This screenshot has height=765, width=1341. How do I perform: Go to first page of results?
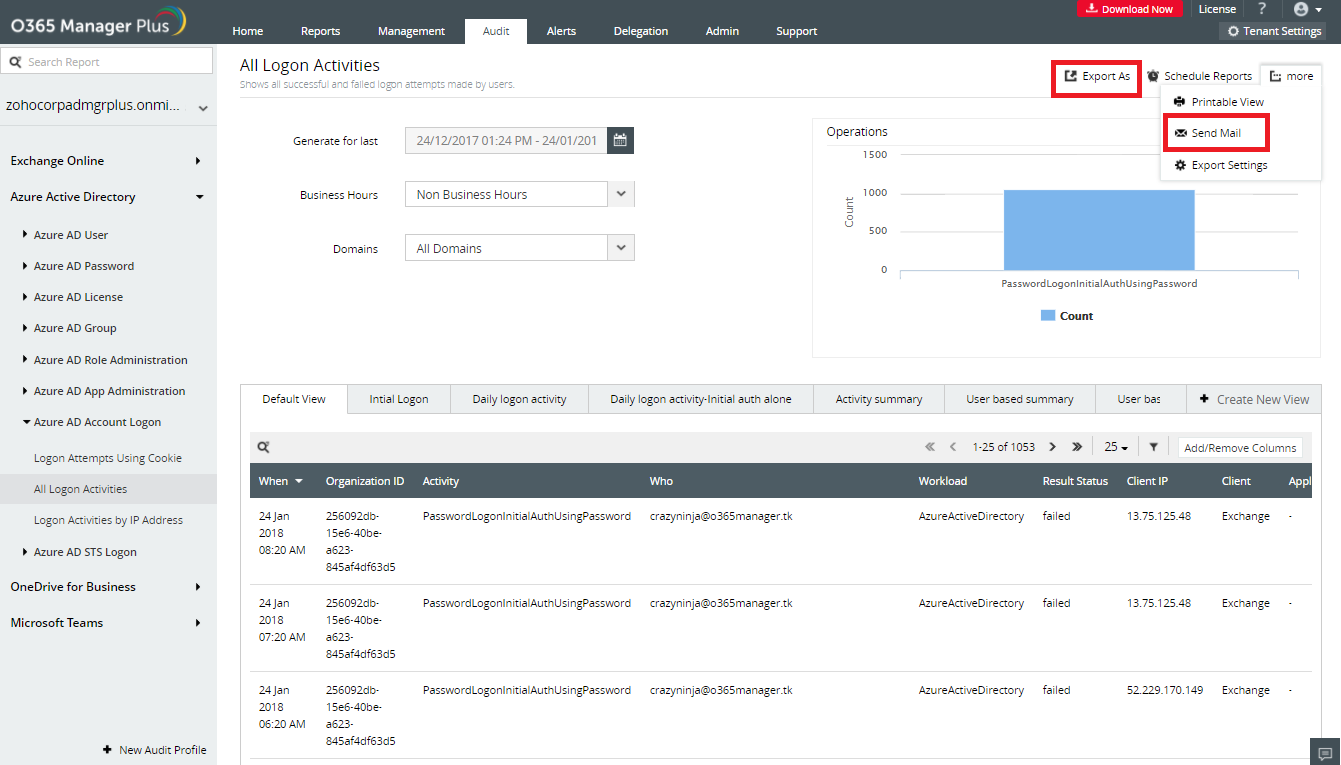pyautogui.click(x=930, y=447)
